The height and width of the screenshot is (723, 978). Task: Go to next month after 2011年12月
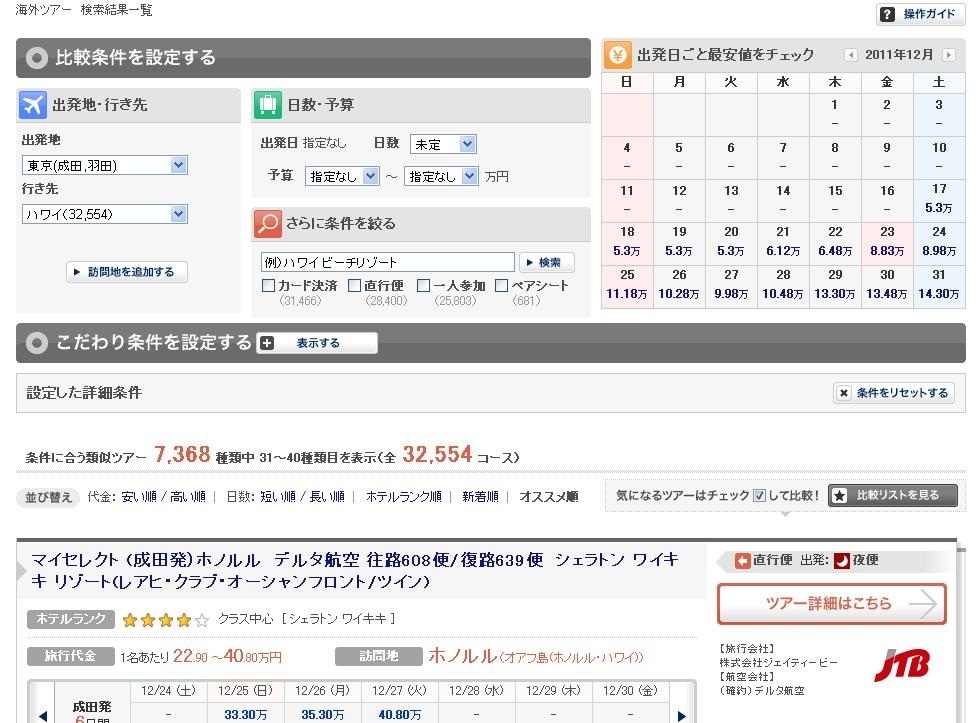tap(949, 55)
